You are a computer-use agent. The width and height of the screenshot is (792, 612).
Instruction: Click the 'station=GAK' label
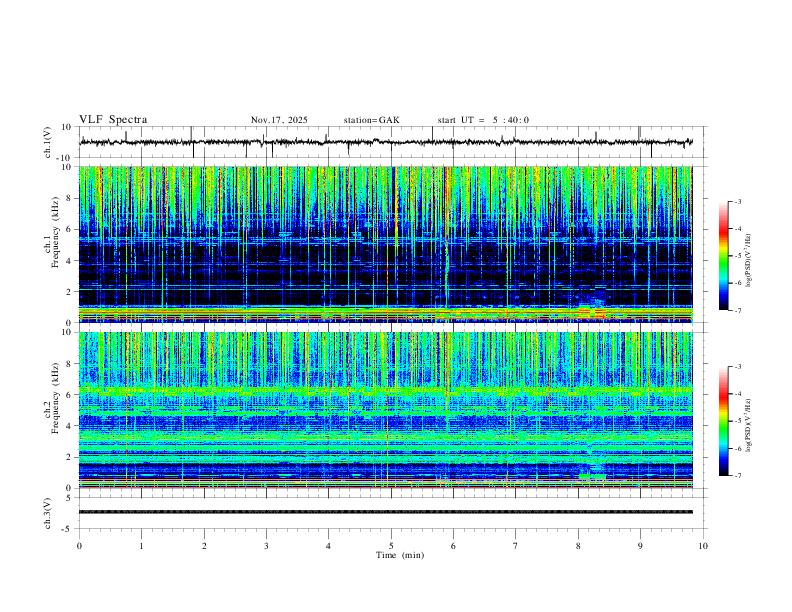click(371, 120)
